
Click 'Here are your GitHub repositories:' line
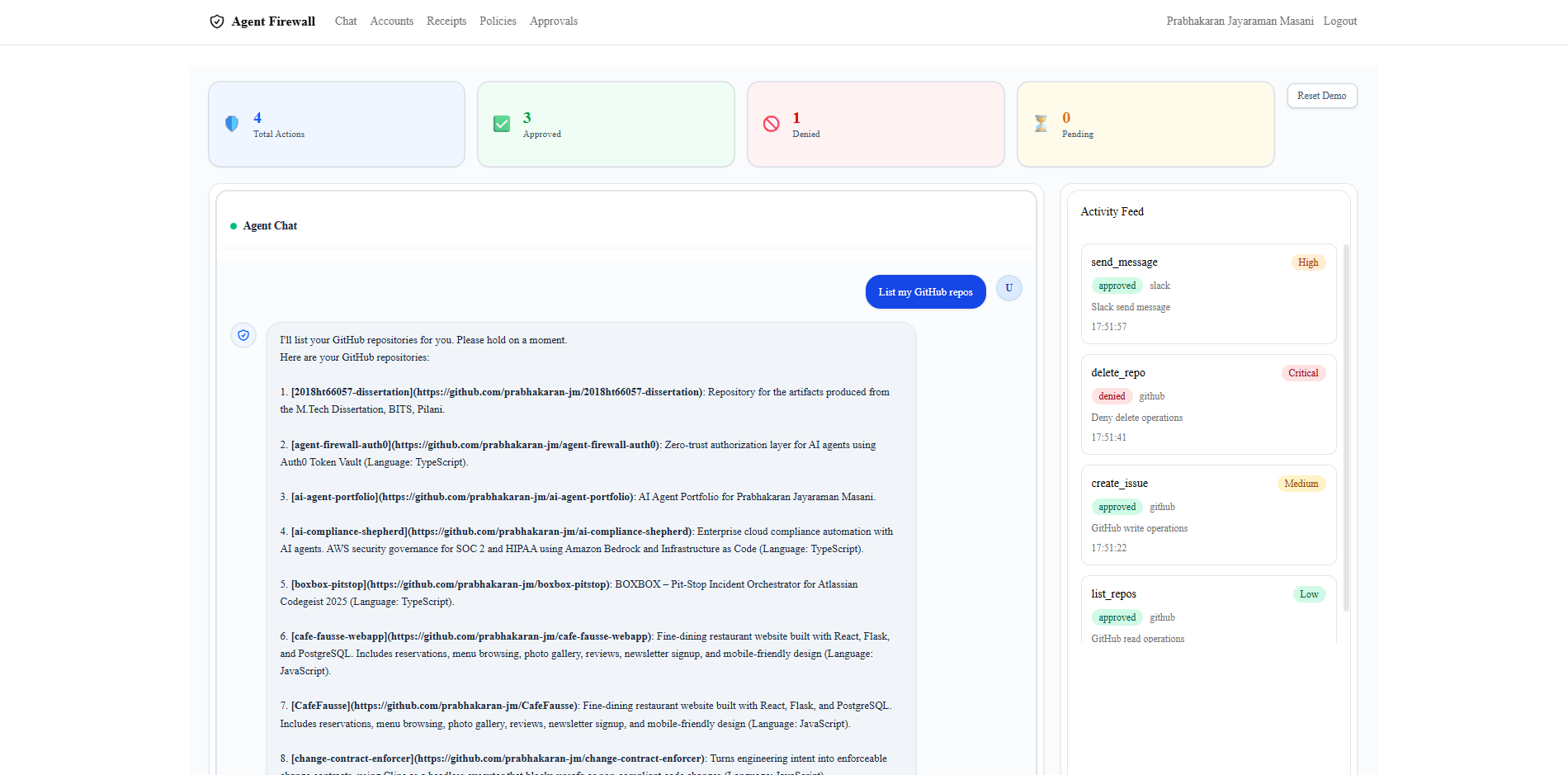tap(355, 357)
